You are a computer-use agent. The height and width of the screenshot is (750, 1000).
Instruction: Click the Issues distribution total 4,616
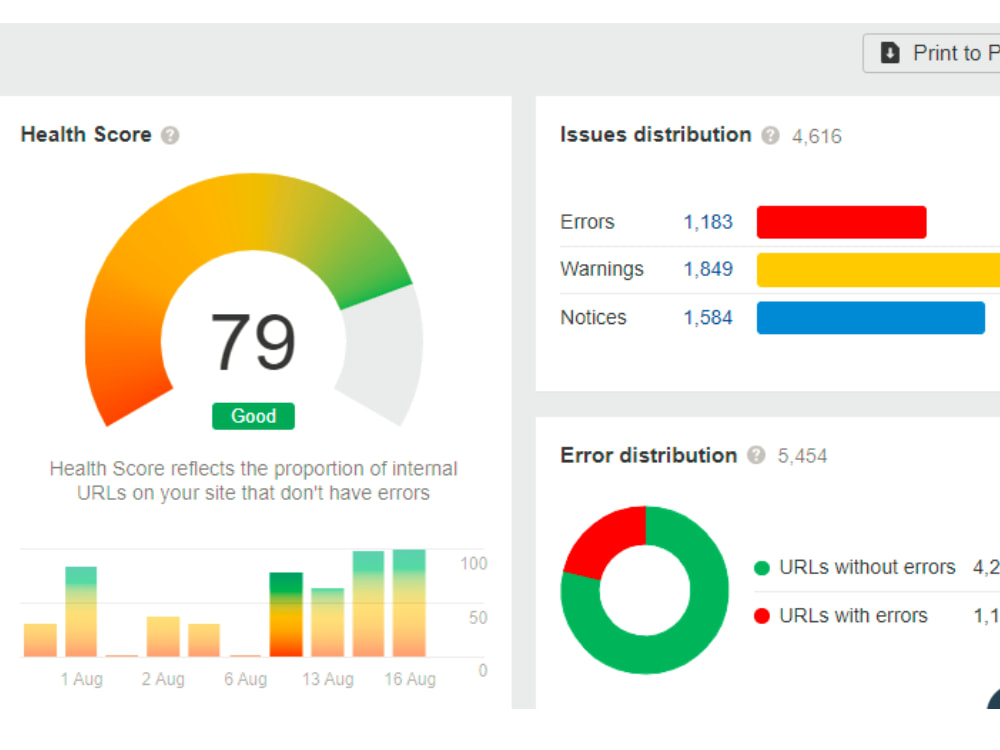pyautogui.click(x=816, y=136)
